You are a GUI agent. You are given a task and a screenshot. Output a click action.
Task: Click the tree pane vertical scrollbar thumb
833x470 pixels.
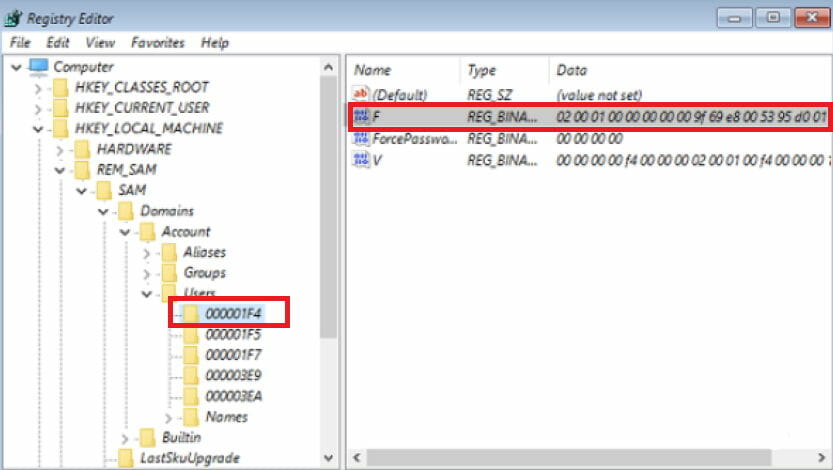[328, 207]
